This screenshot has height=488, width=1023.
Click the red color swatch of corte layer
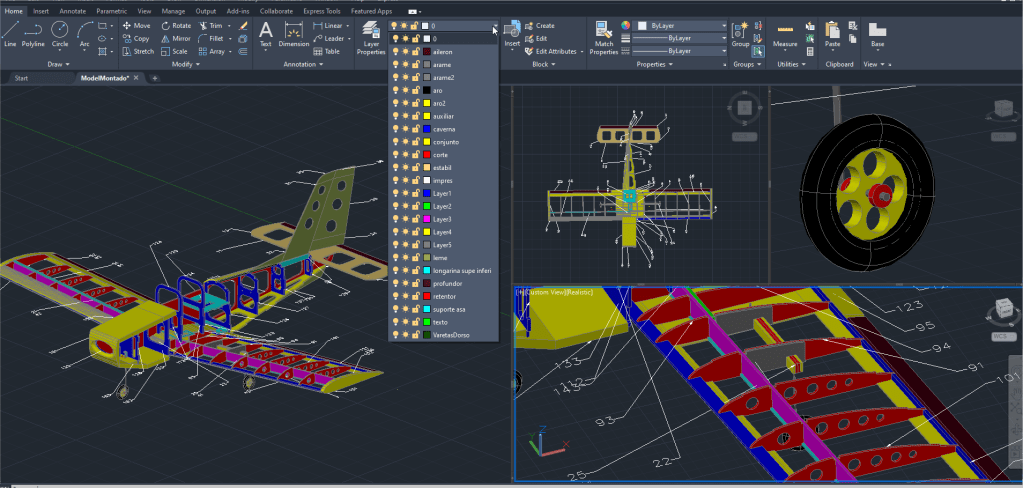click(x=426, y=155)
